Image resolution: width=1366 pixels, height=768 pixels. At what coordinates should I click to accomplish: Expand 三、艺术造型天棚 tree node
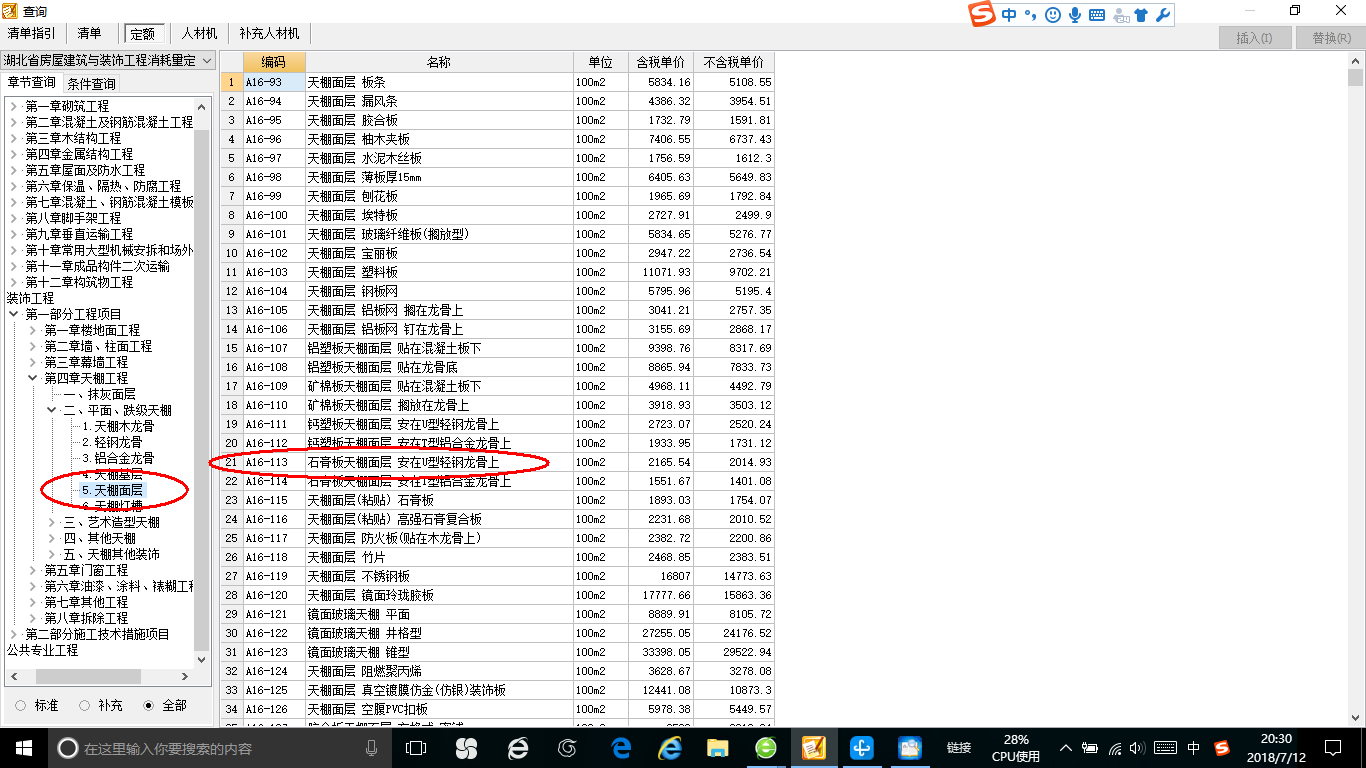pos(52,522)
